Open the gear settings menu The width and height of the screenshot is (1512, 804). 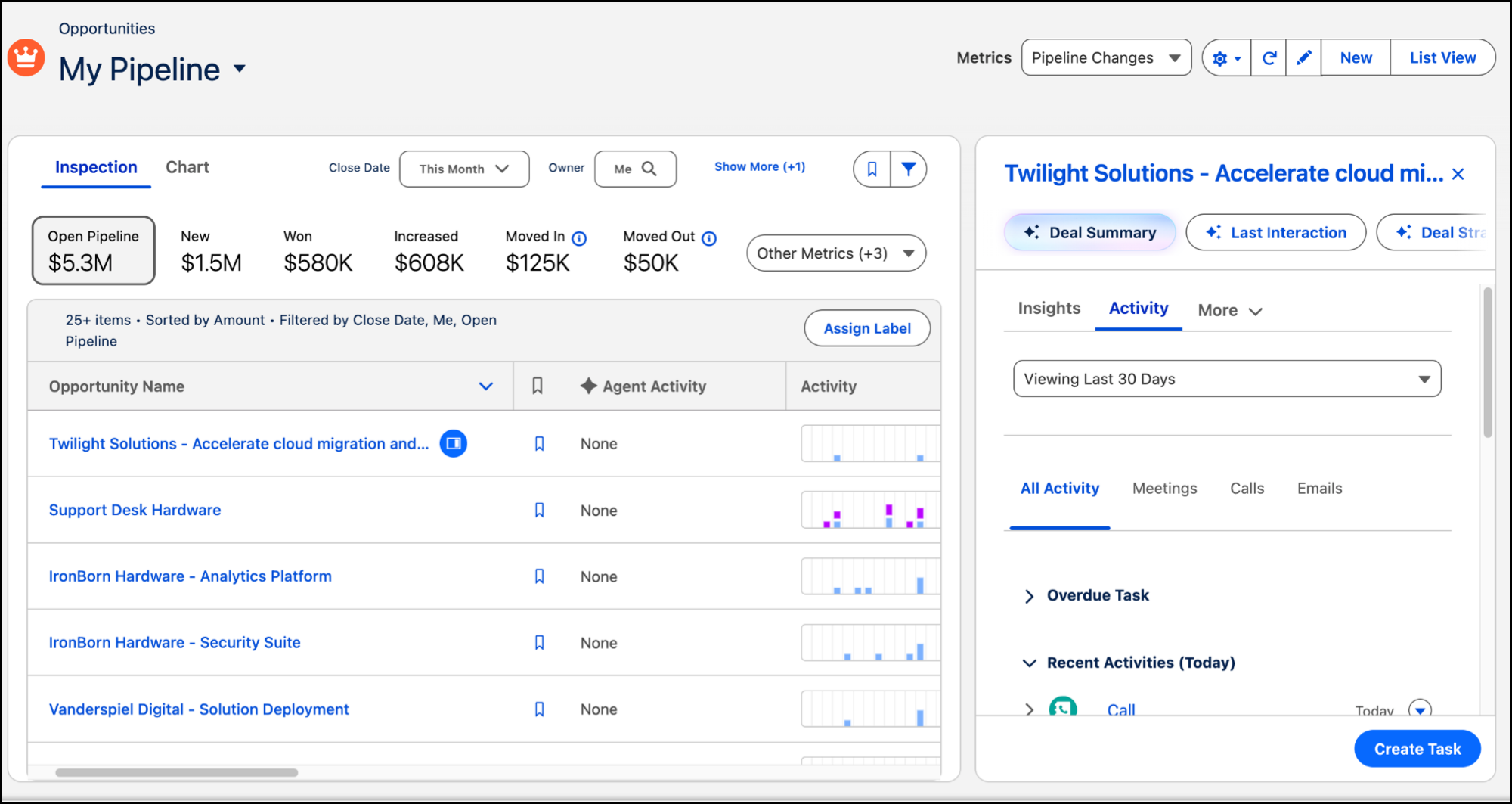pos(1226,58)
